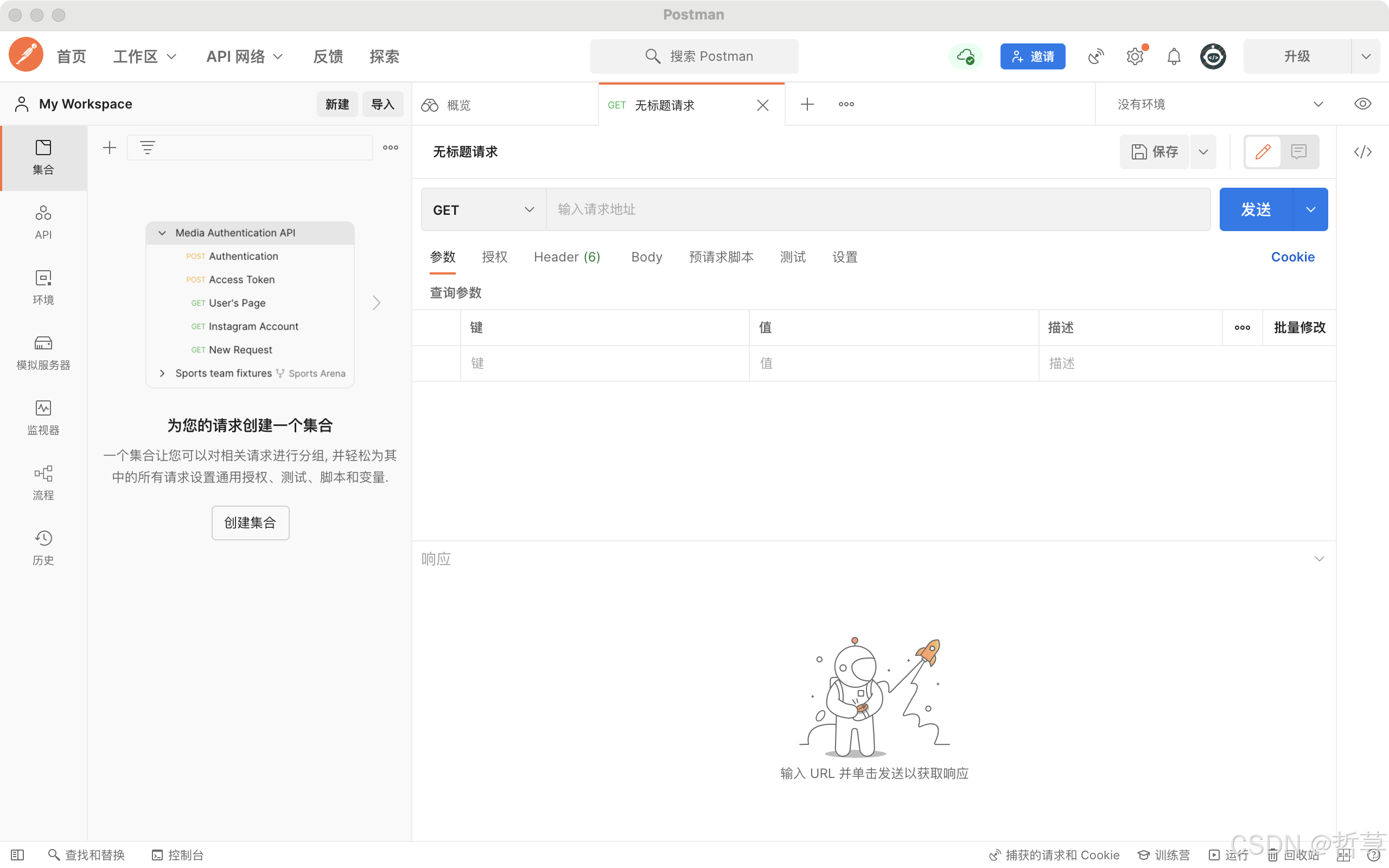Switch to the Settings (设置) request tab
The width and height of the screenshot is (1389, 868).
845,257
